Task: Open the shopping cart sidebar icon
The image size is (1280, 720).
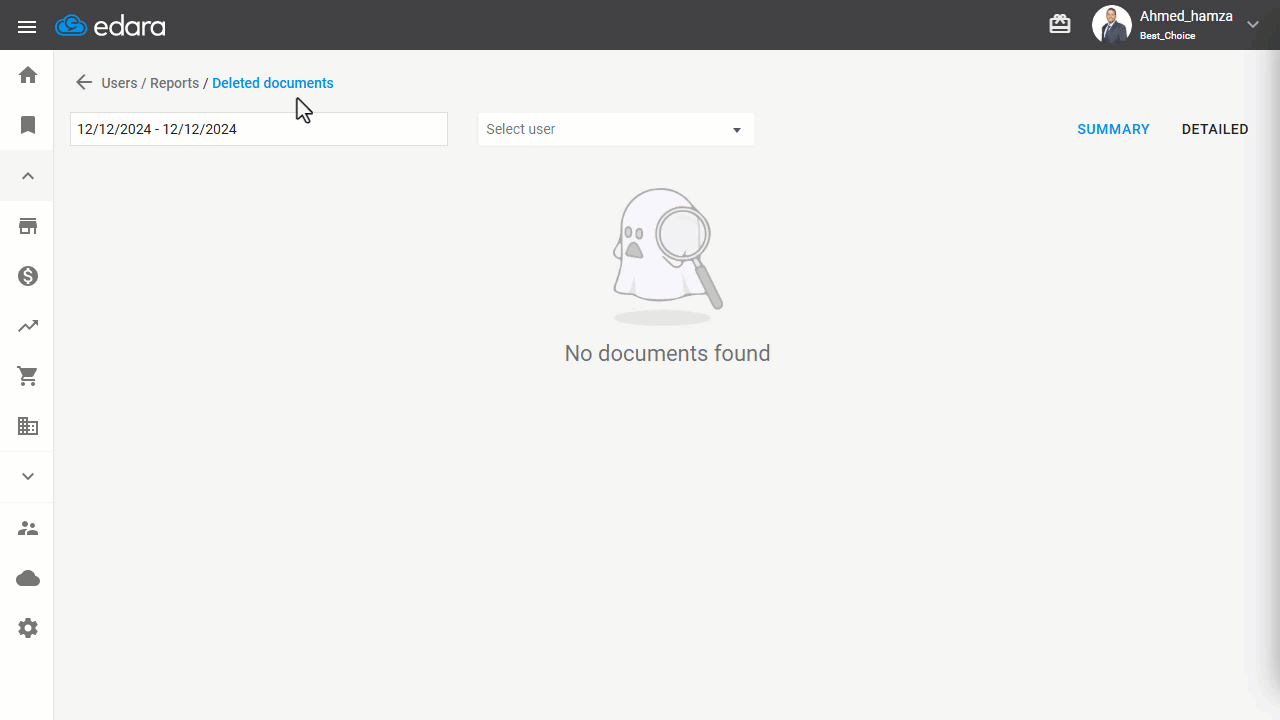Action: 28,376
